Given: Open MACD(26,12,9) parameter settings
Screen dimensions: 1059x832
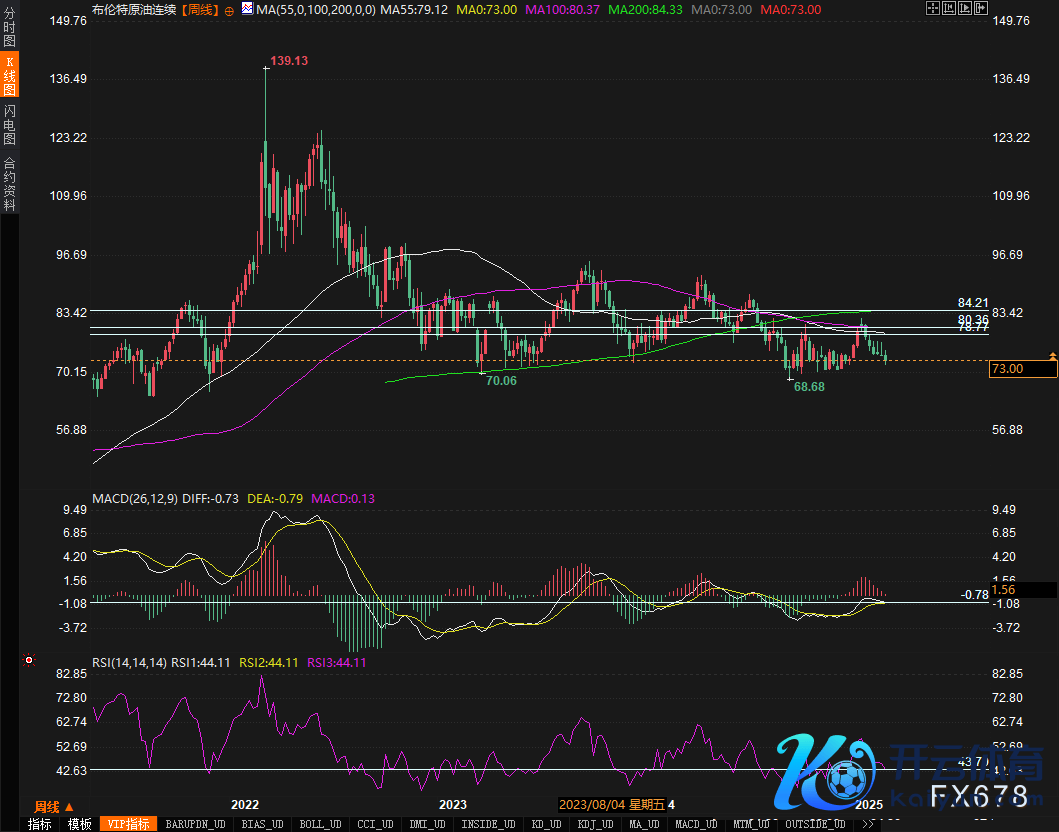Looking at the screenshot, I should tap(134, 498).
